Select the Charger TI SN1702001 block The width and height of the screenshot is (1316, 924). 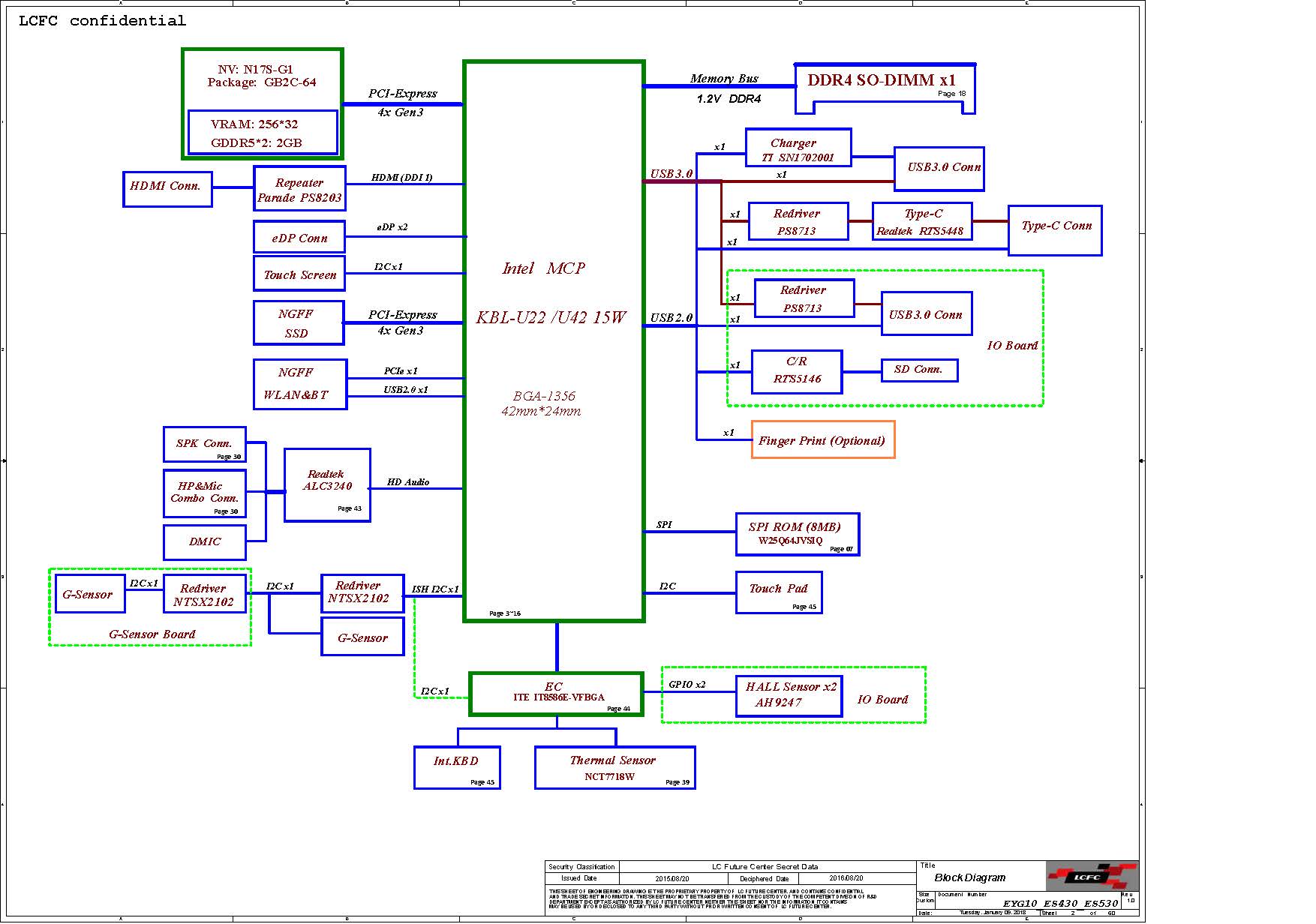click(798, 147)
